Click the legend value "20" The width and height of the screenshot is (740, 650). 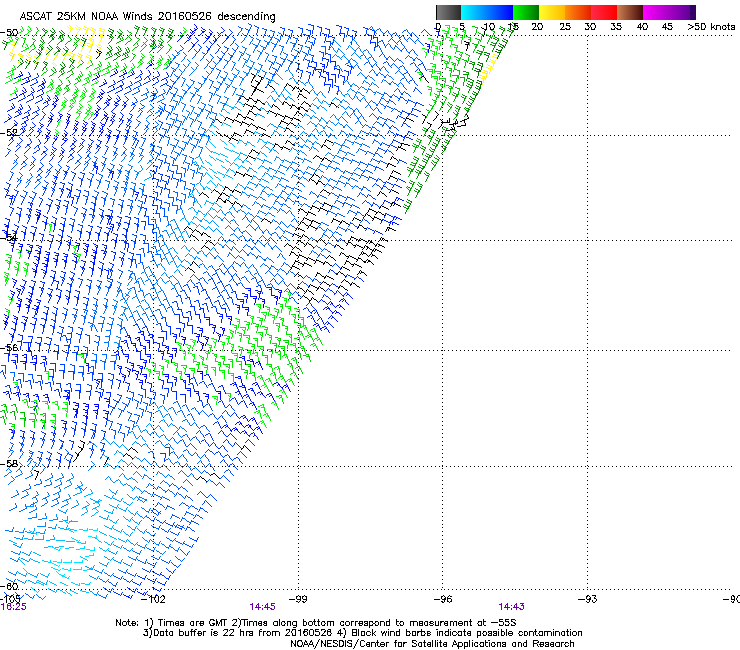(x=537, y=27)
